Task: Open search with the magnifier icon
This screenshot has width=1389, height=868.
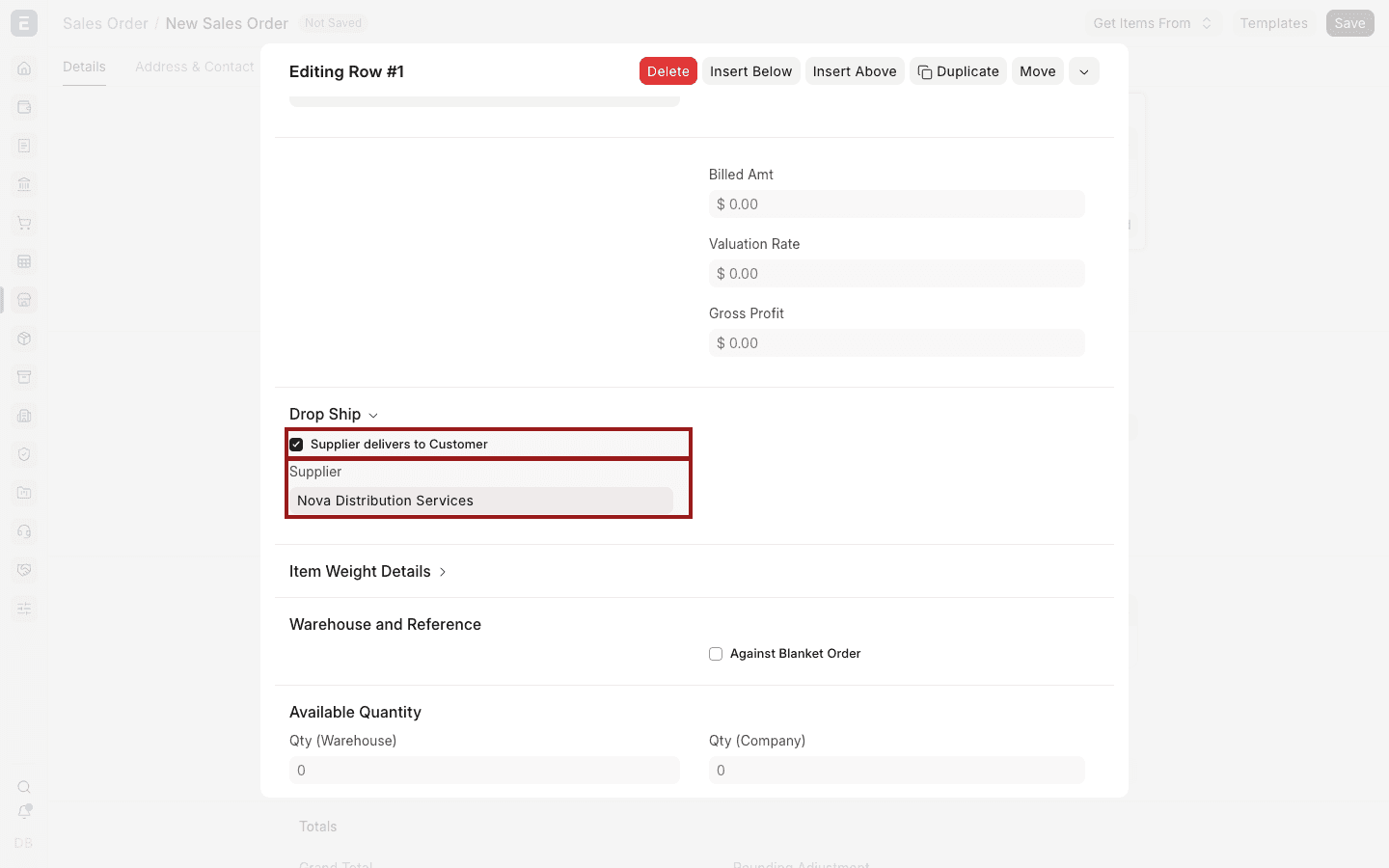Action: (x=24, y=787)
